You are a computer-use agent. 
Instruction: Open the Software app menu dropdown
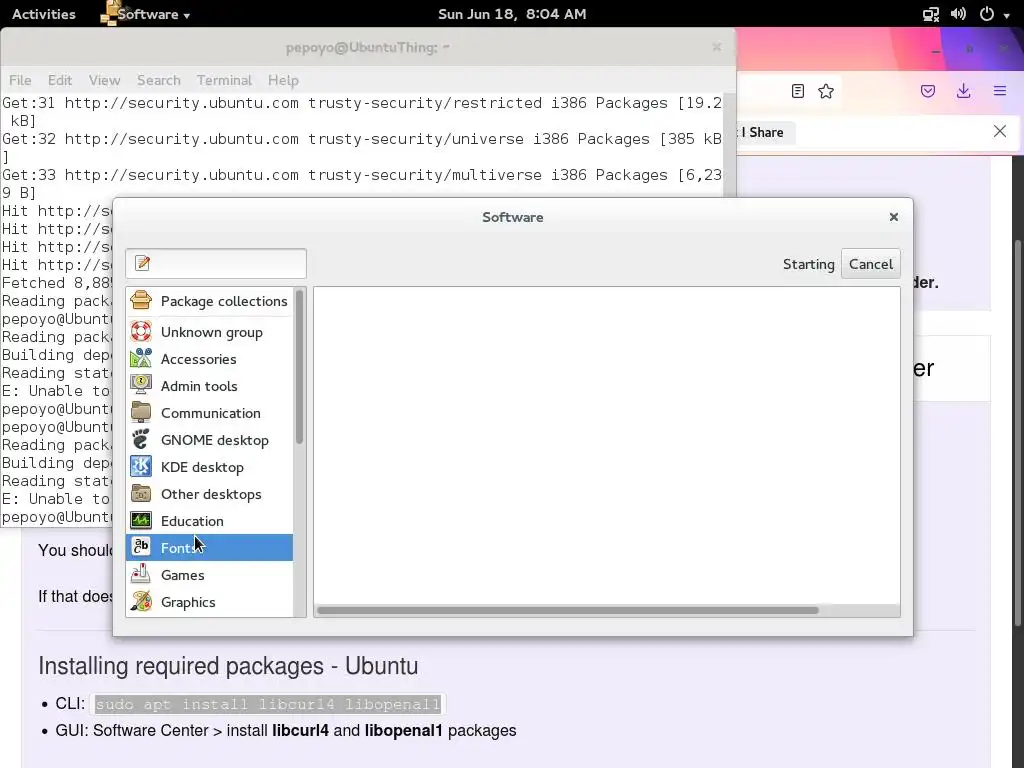click(x=145, y=14)
